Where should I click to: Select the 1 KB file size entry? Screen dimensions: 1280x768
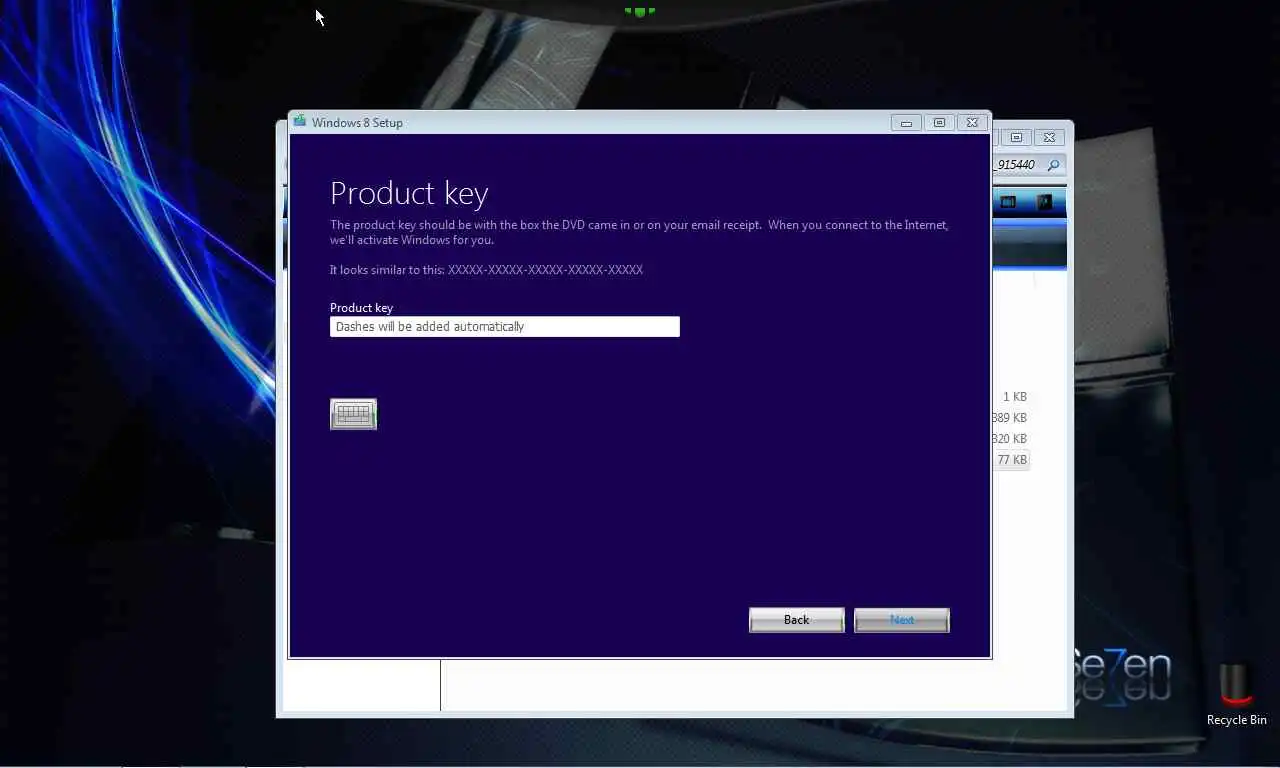(1014, 397)
